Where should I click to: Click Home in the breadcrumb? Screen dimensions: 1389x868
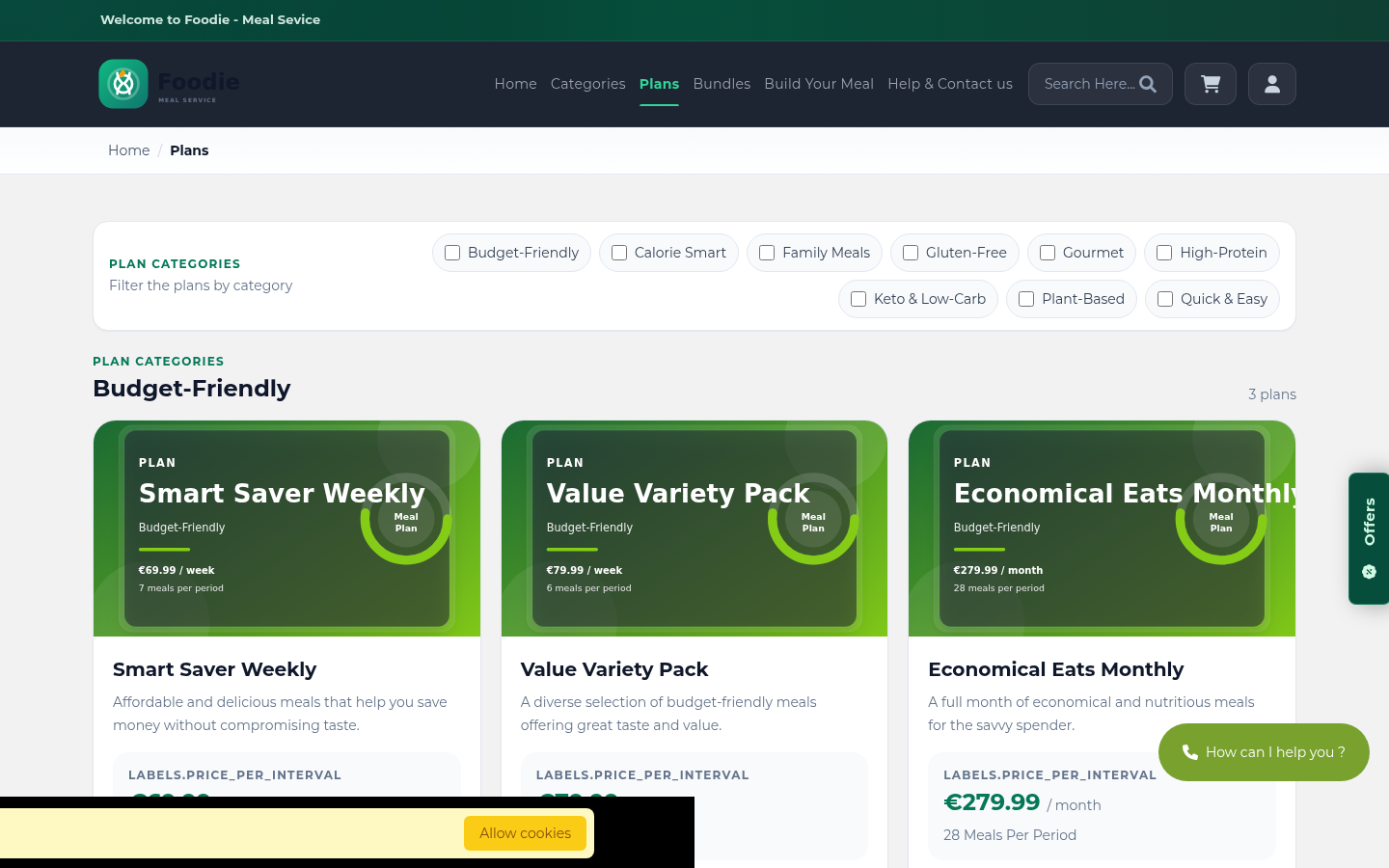[x=128, y=150]
